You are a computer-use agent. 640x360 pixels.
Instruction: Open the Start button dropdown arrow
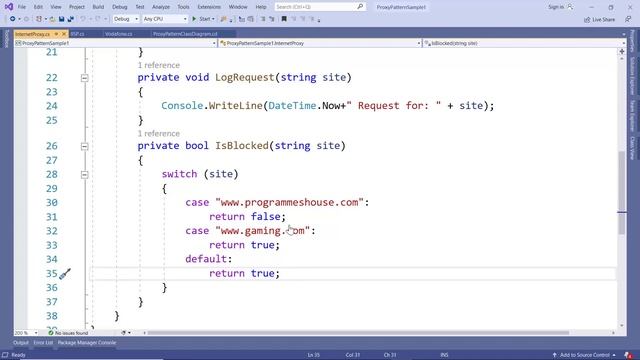[213, 19]
